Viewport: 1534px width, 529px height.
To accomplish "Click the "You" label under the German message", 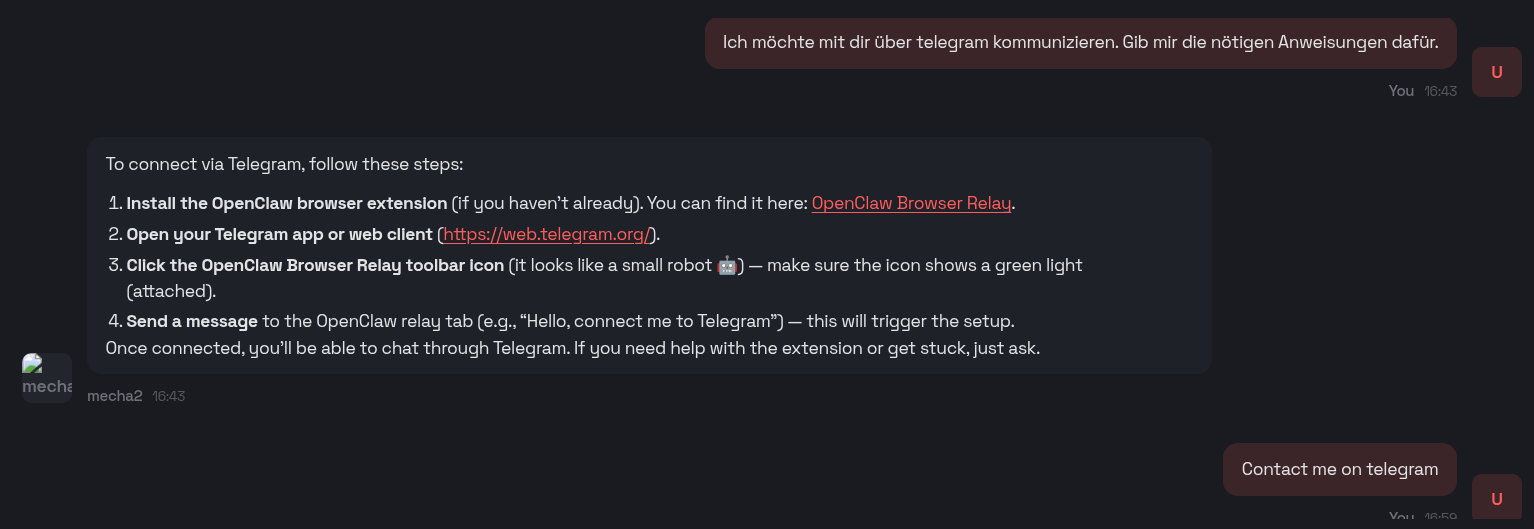I will pos(1401,91).
